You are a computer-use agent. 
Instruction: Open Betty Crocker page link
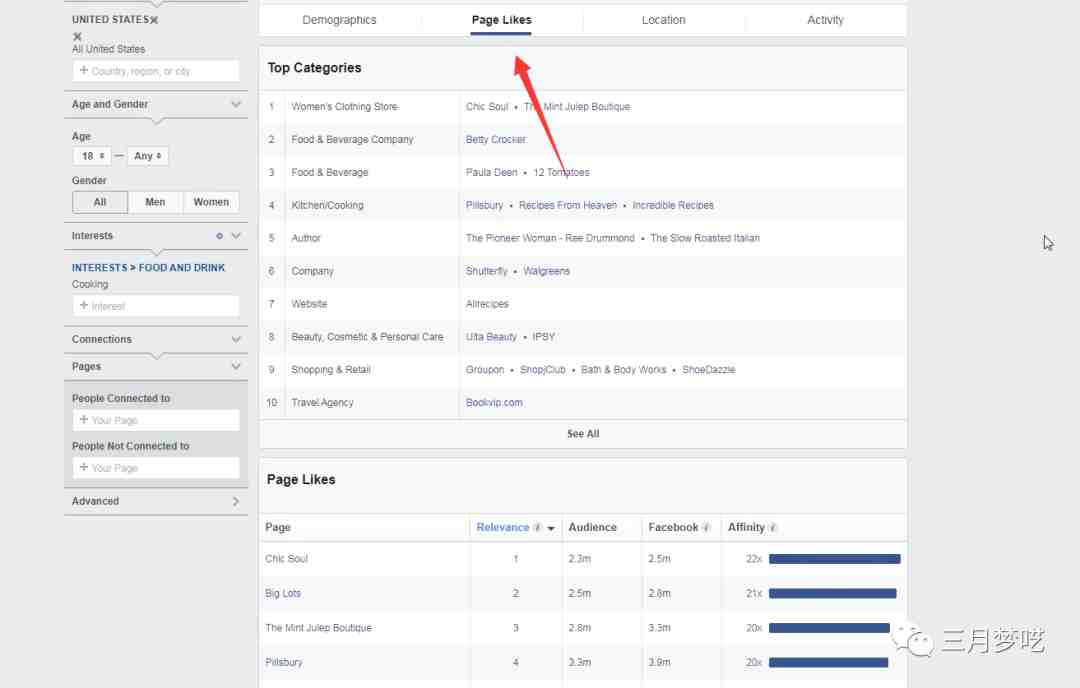tap(496, 140)
